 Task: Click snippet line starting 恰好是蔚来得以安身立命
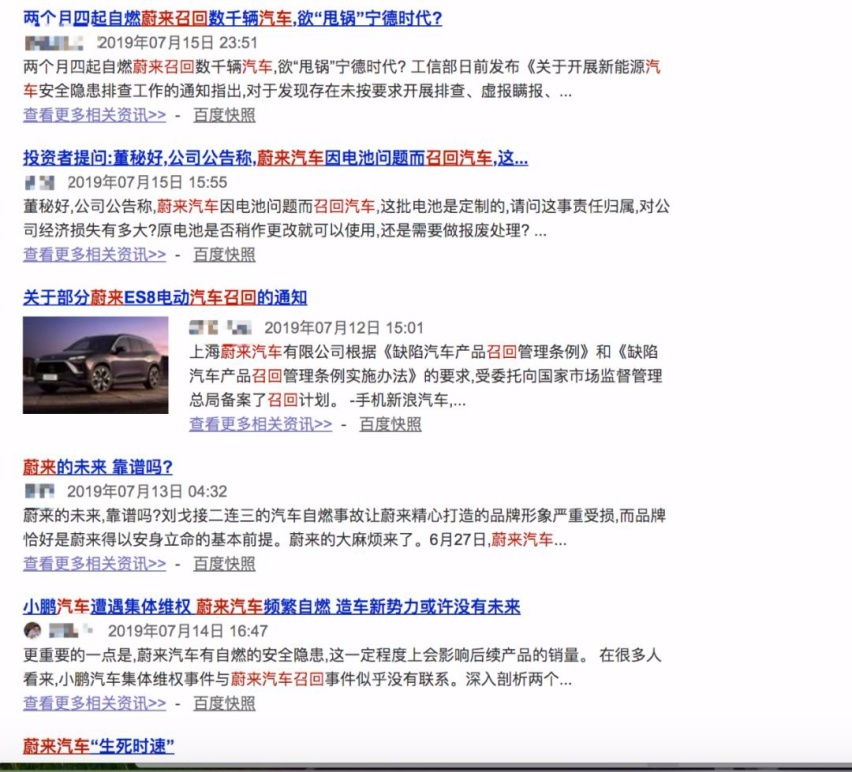pyautogui.click(x=295, y=540)
